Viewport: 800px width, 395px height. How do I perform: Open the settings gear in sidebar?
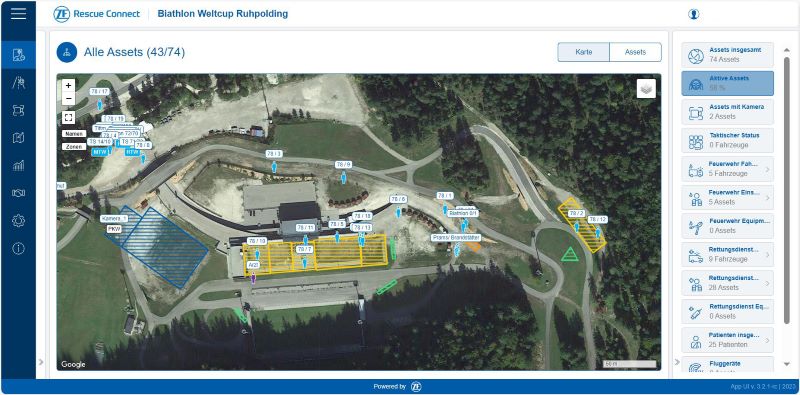18,220
